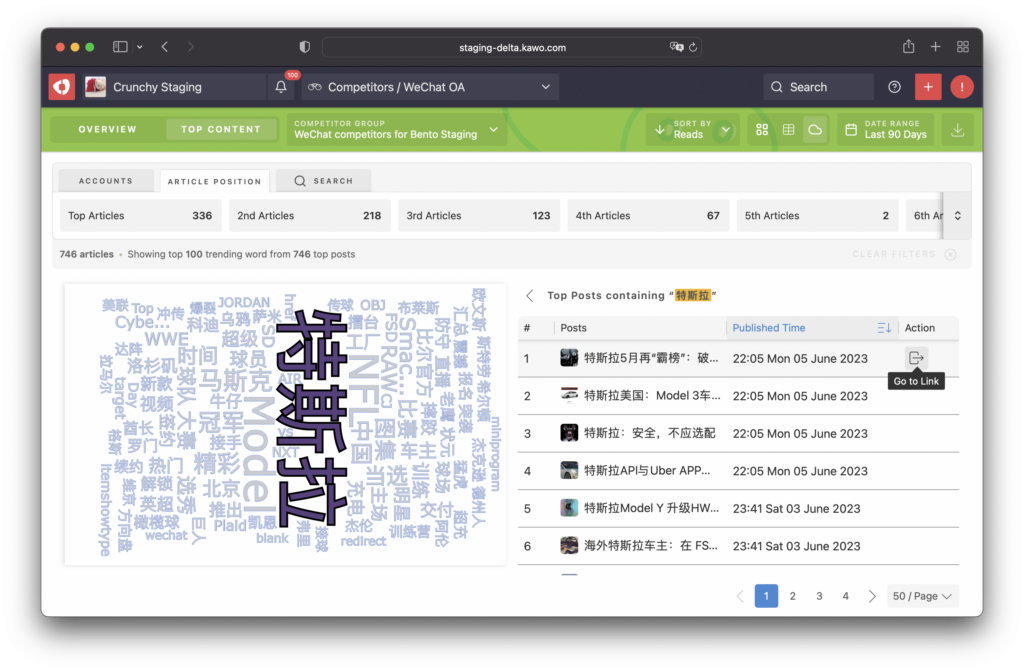Select the Article Position tab
Image resolution: width=1024 pixels, height=671 pixels.
[214, 182]
